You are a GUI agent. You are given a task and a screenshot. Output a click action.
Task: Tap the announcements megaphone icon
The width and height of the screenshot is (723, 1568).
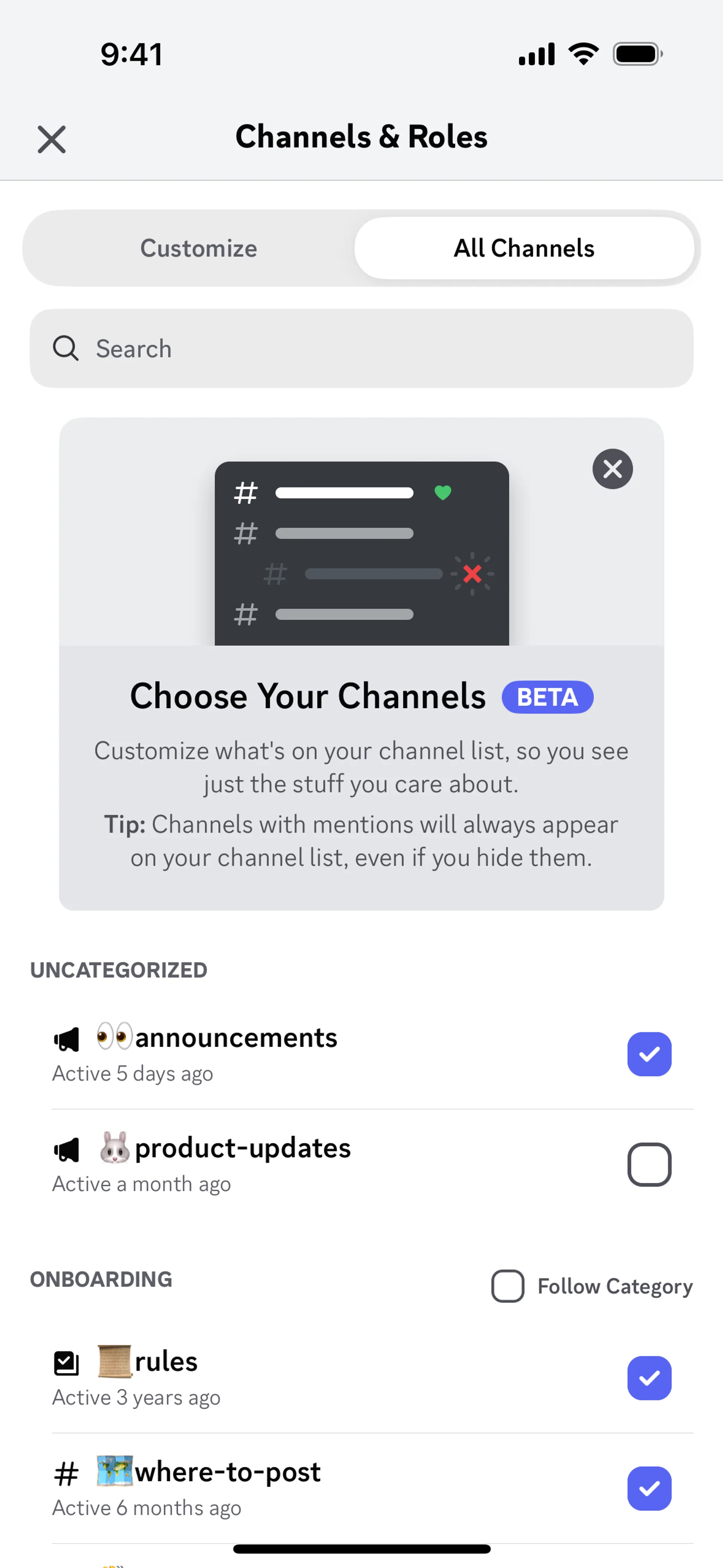(66, 1039)
